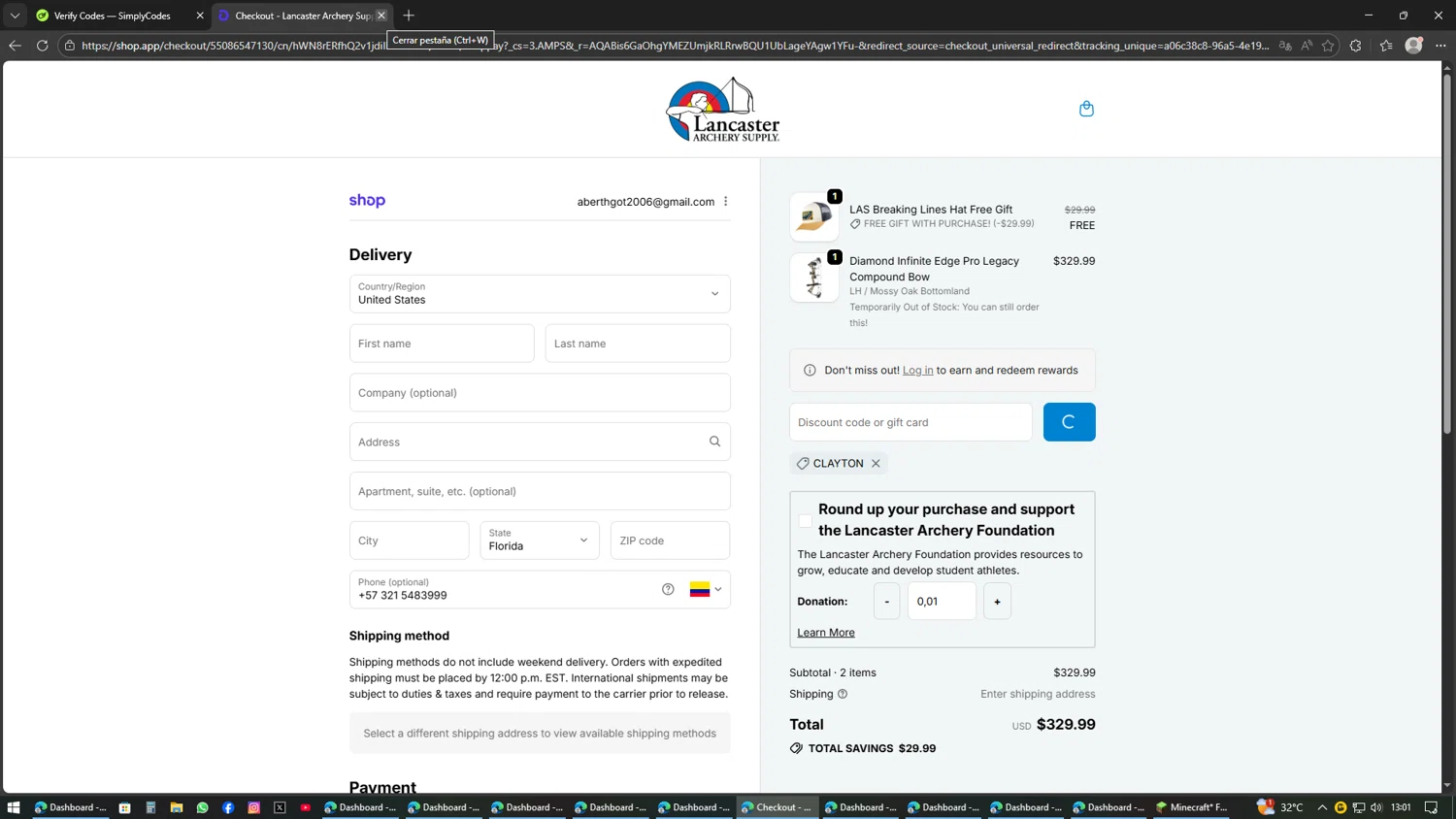Focus the ZIP code field
This screenshot has height=819, width=1456.
[670, 541]
